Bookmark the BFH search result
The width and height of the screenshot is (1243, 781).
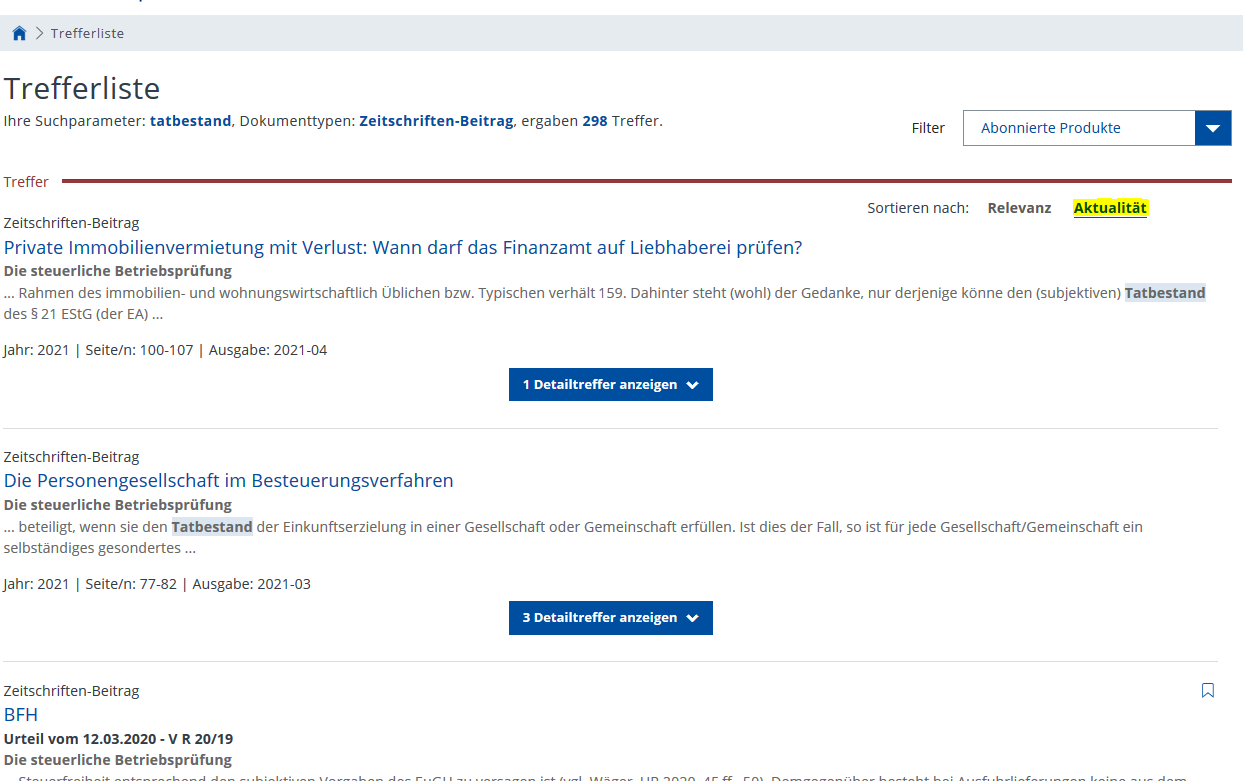coord(1207,690)
